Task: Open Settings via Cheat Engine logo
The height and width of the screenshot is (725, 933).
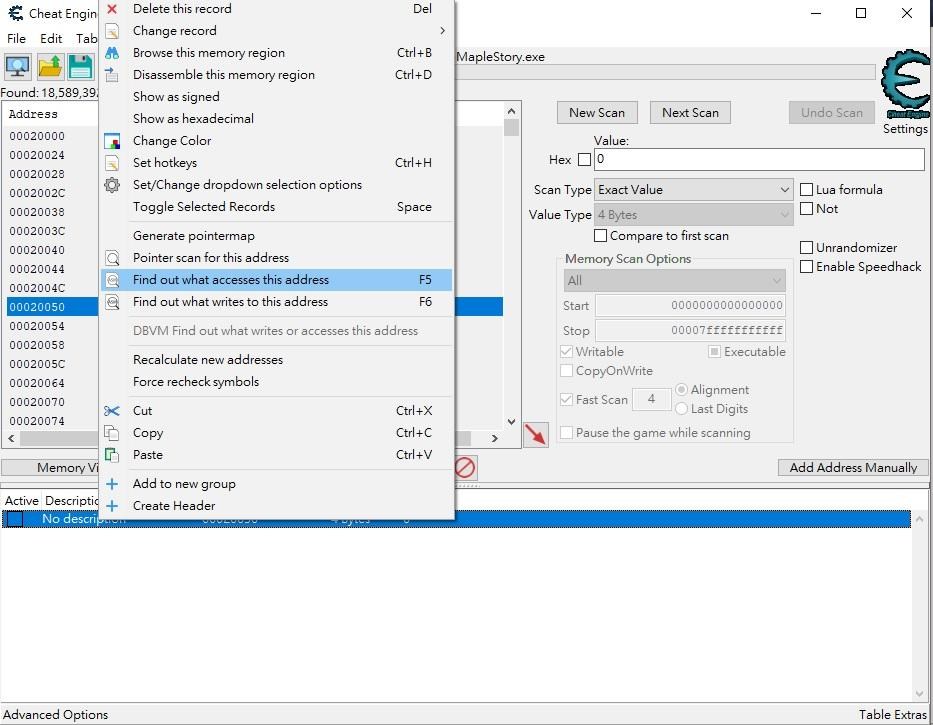Action: click(x=904, y=92)
